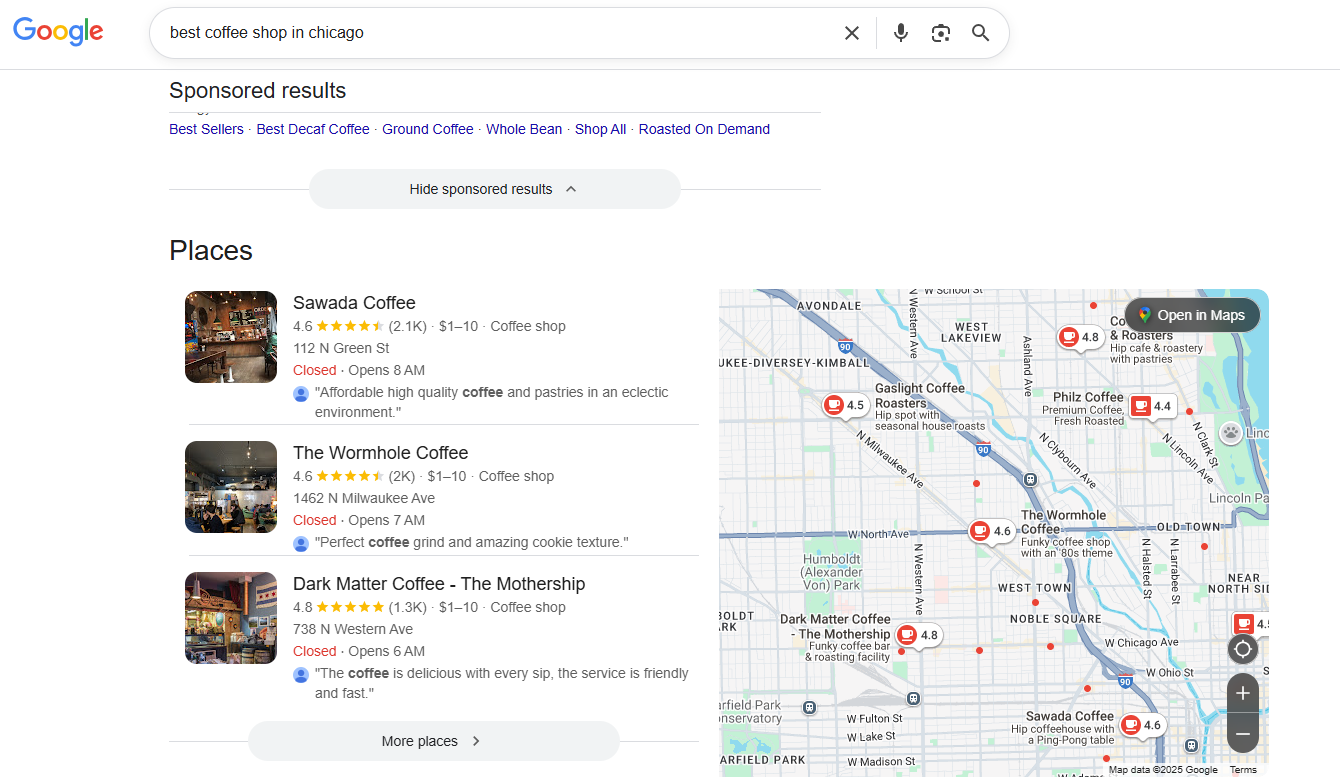Open Best Decaf Coffee link
The image size is (1340, 784).
click(x=313, y=129)
